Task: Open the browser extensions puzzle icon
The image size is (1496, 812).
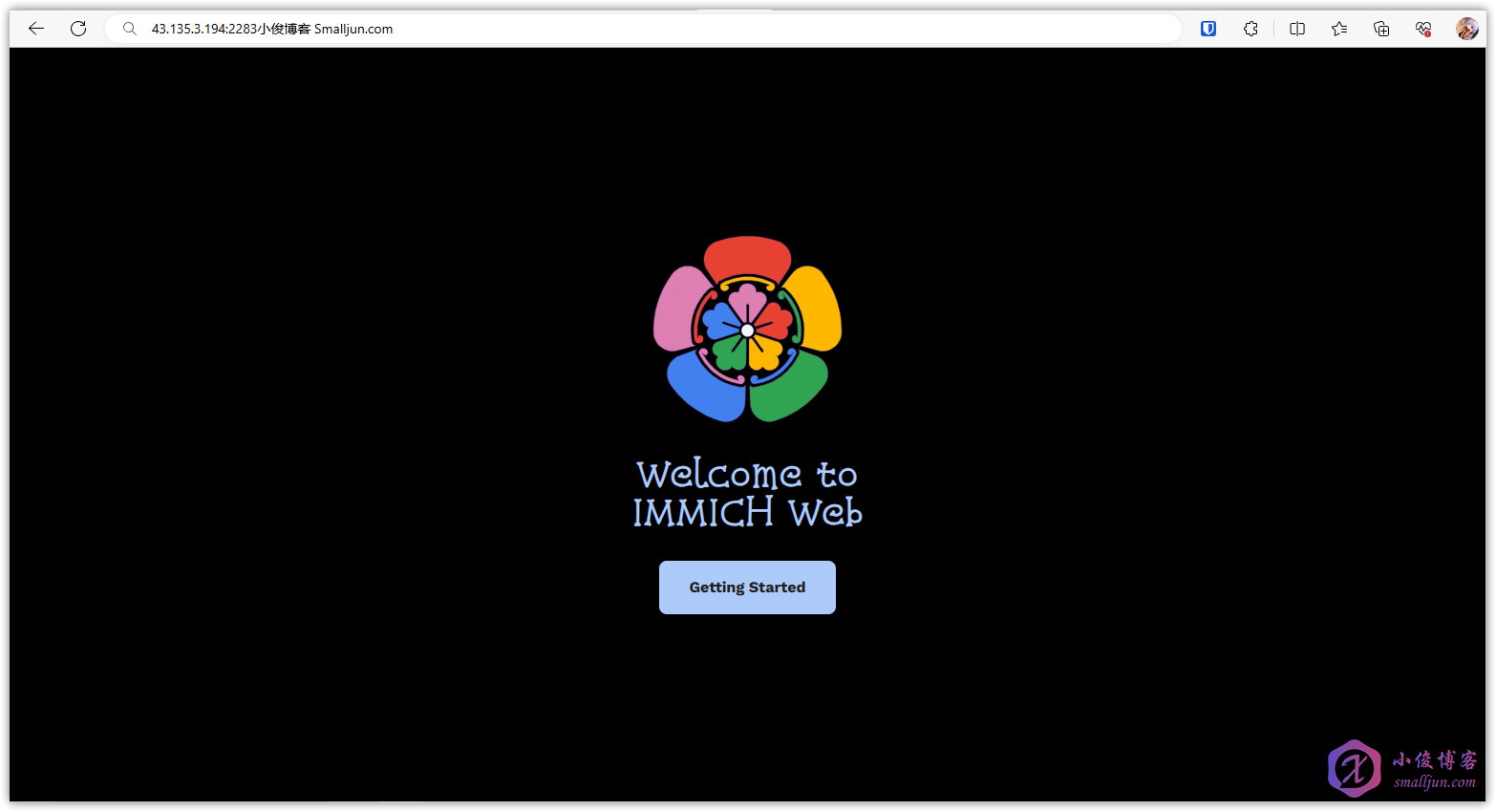Action: [x=1250, y=29]
